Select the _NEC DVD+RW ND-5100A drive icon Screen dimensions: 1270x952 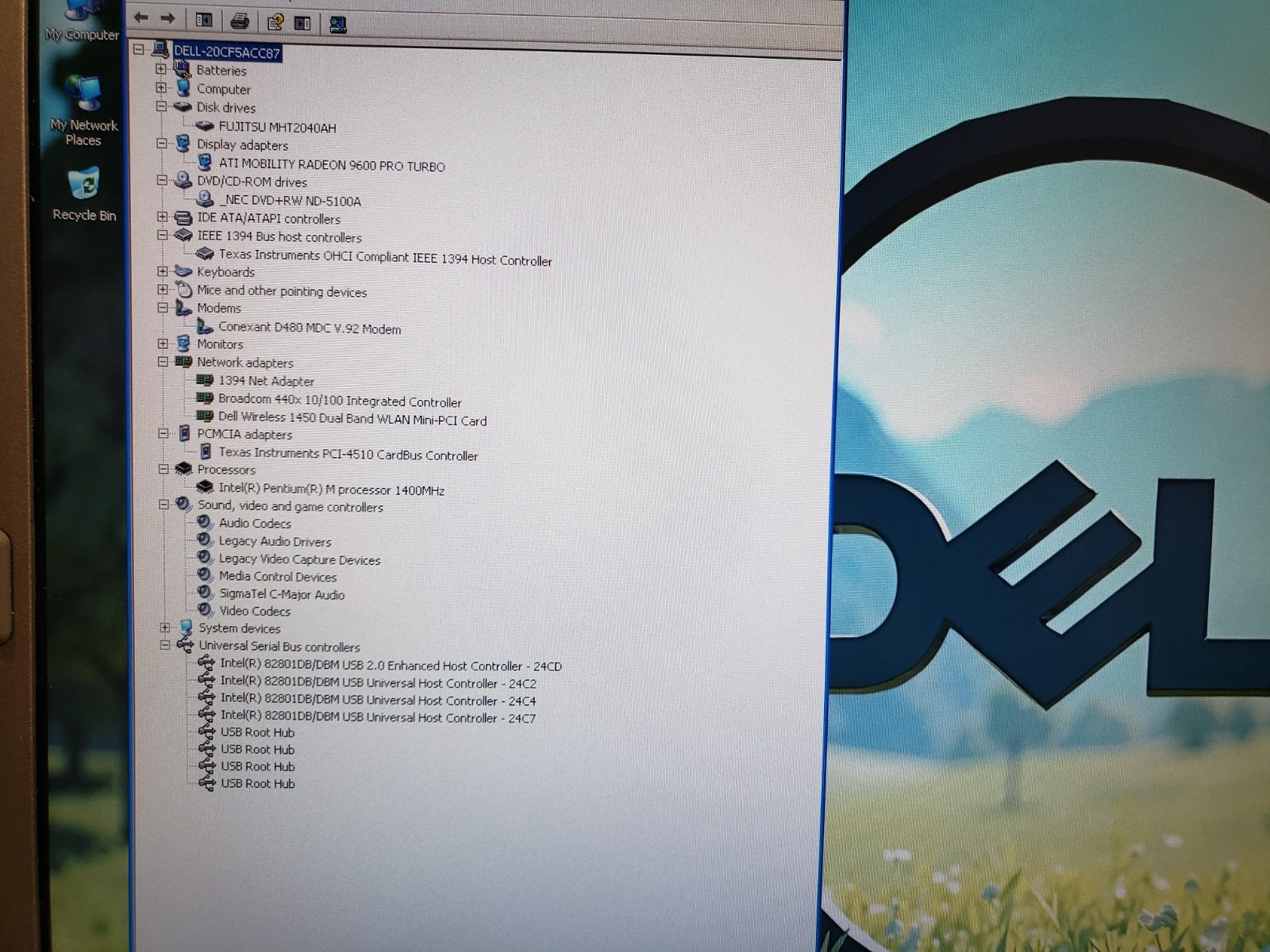(x=205, y=198)
